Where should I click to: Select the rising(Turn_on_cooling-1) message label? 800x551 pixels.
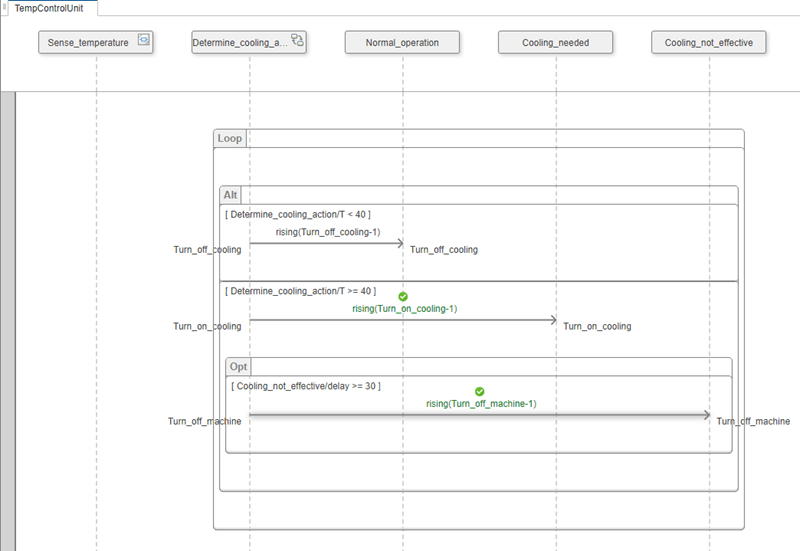pos(404,309)
